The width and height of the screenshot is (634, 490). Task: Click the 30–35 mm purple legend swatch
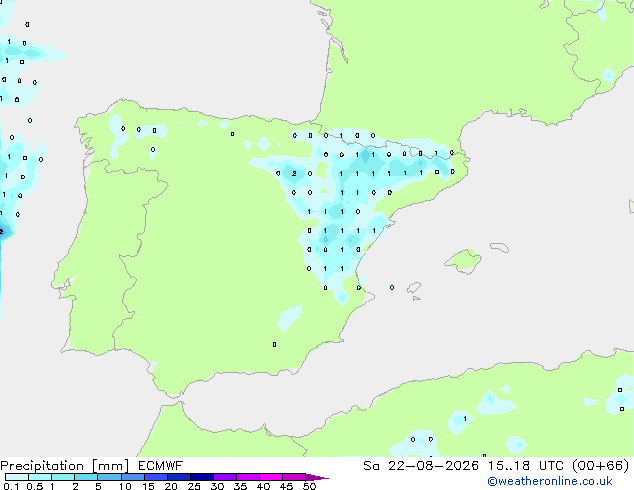pos(225,477)
